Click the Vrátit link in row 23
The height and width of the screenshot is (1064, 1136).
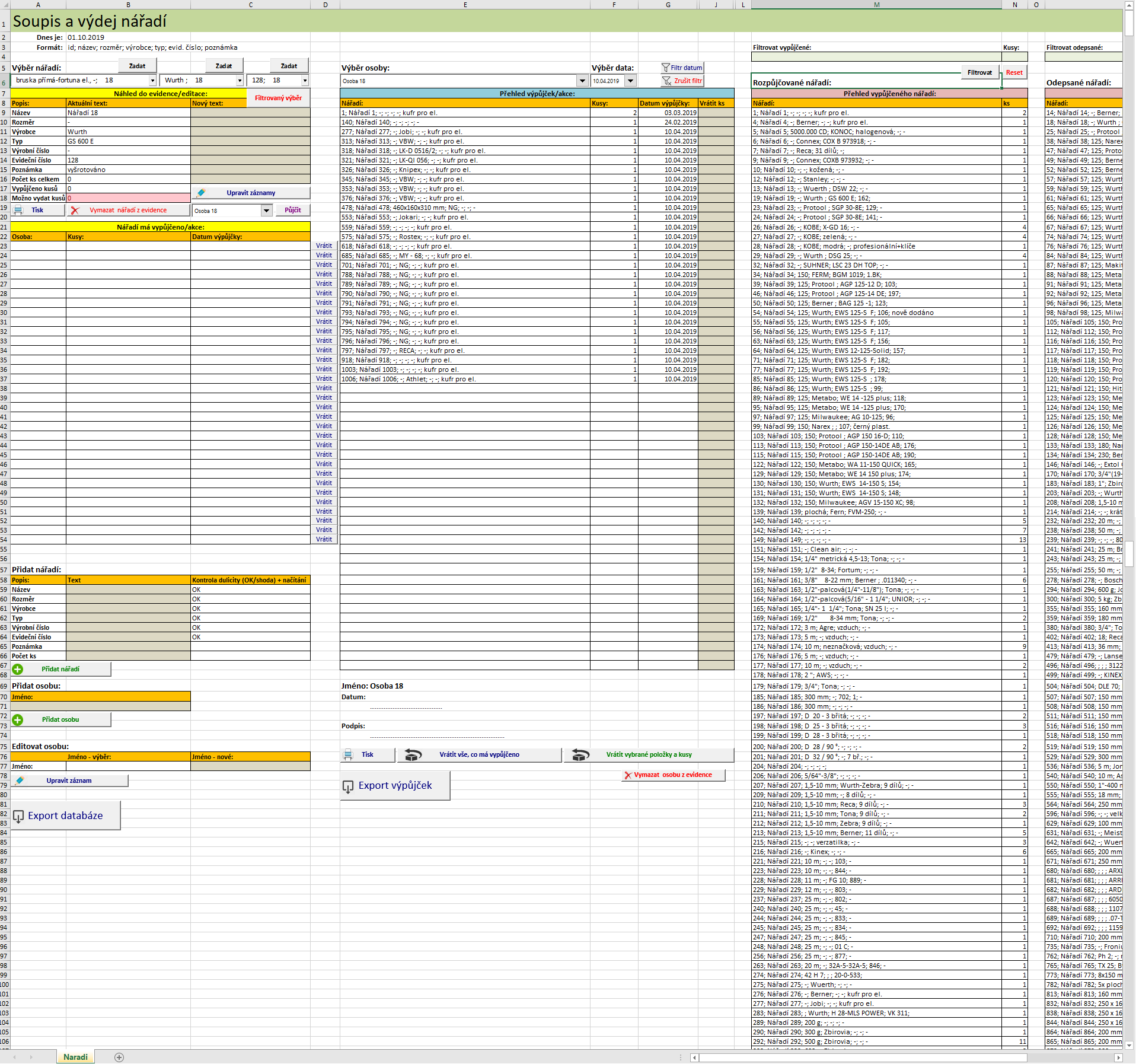[324, 246]
